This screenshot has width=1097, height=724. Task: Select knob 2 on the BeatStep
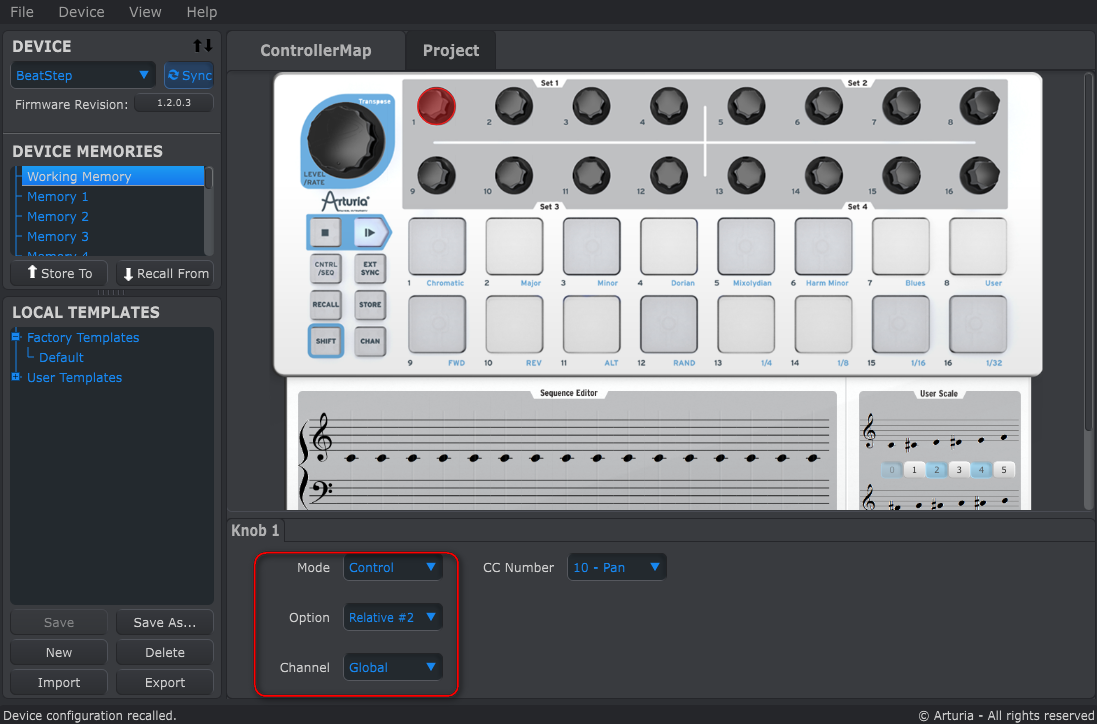pos(514,106)
